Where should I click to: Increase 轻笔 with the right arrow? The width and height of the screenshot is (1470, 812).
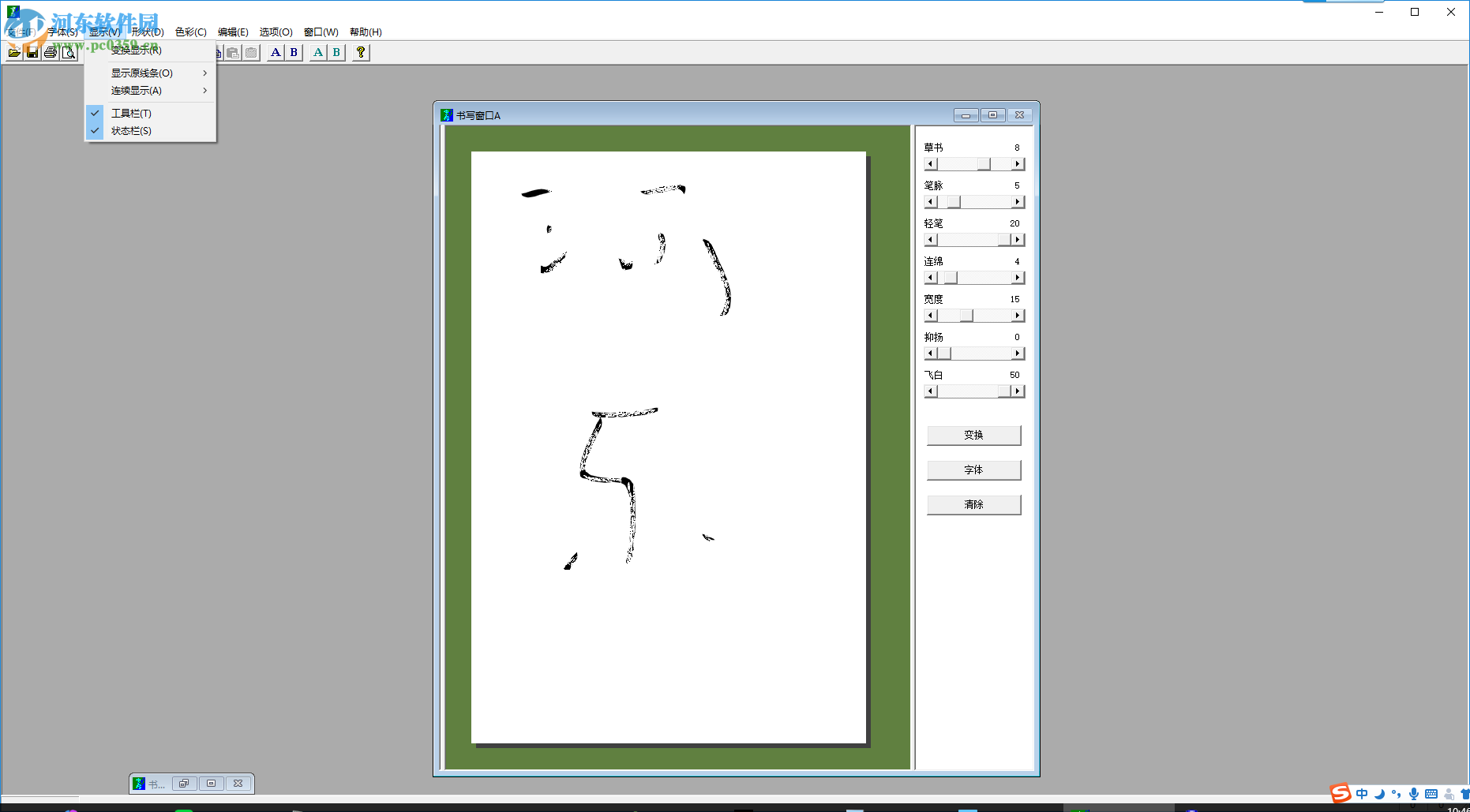point(1018,240)
